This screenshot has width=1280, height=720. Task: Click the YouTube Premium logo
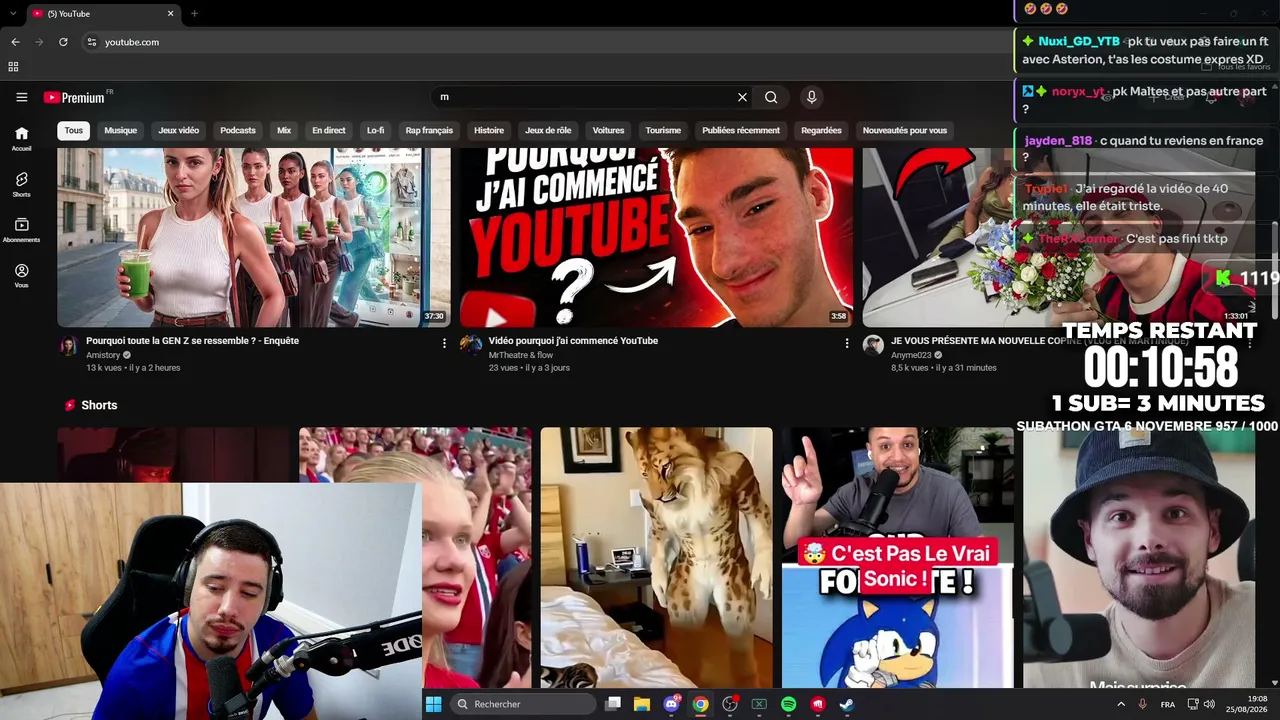click(74, 97)
